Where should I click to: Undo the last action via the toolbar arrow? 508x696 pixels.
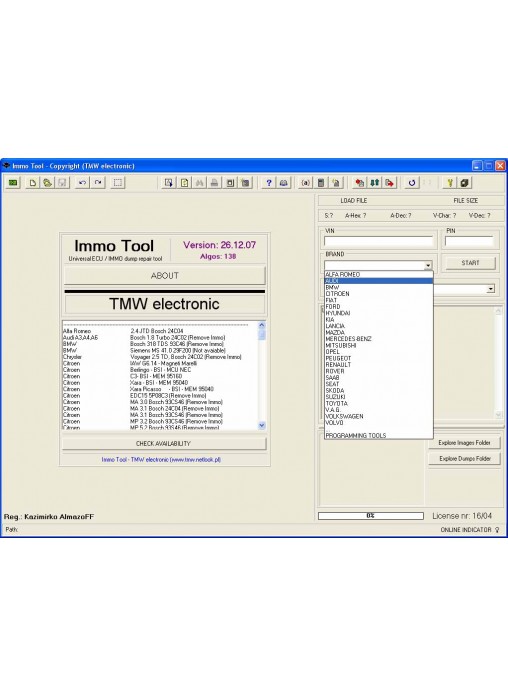tap(82, 182)
